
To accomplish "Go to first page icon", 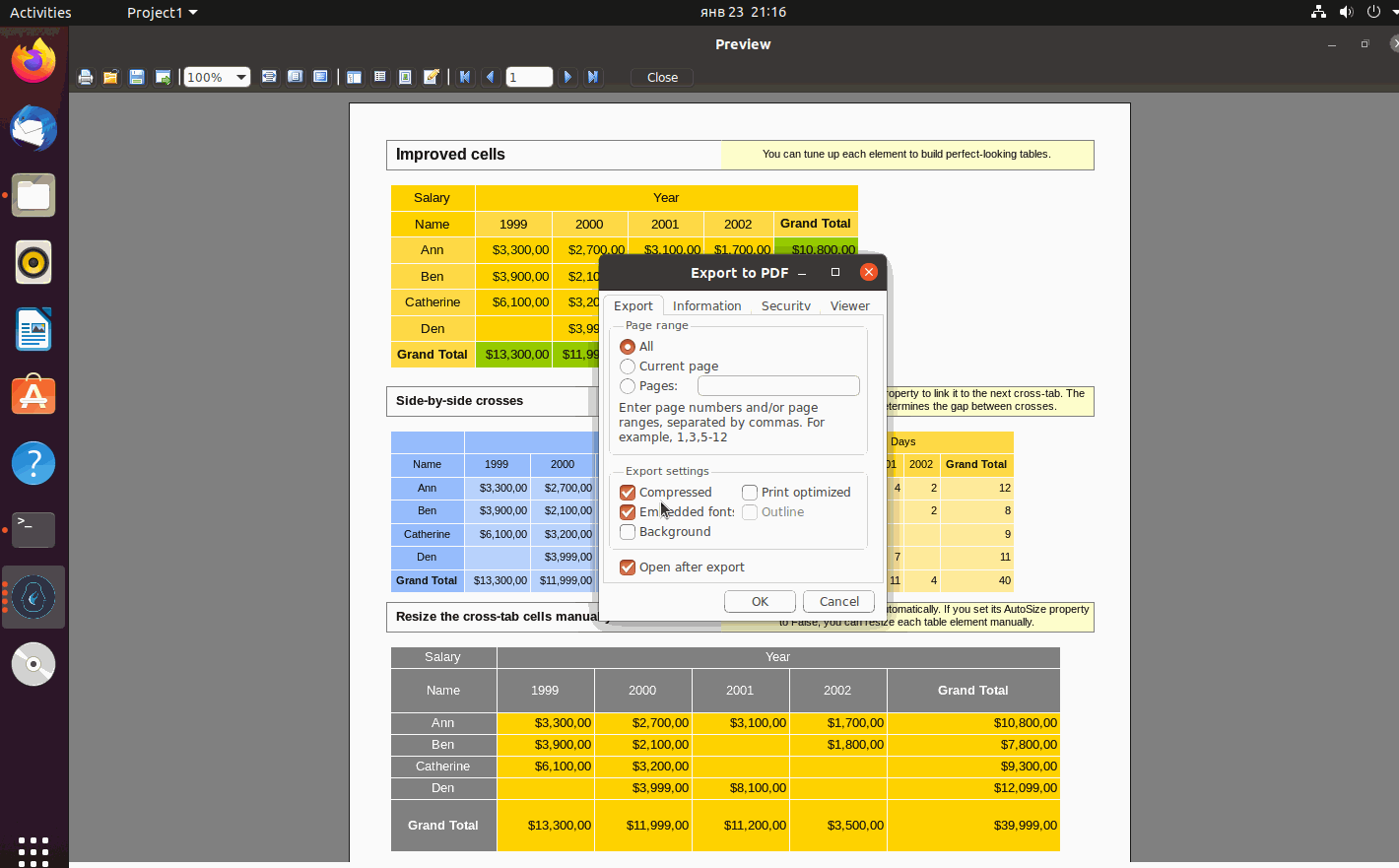I will coord(465,77).
